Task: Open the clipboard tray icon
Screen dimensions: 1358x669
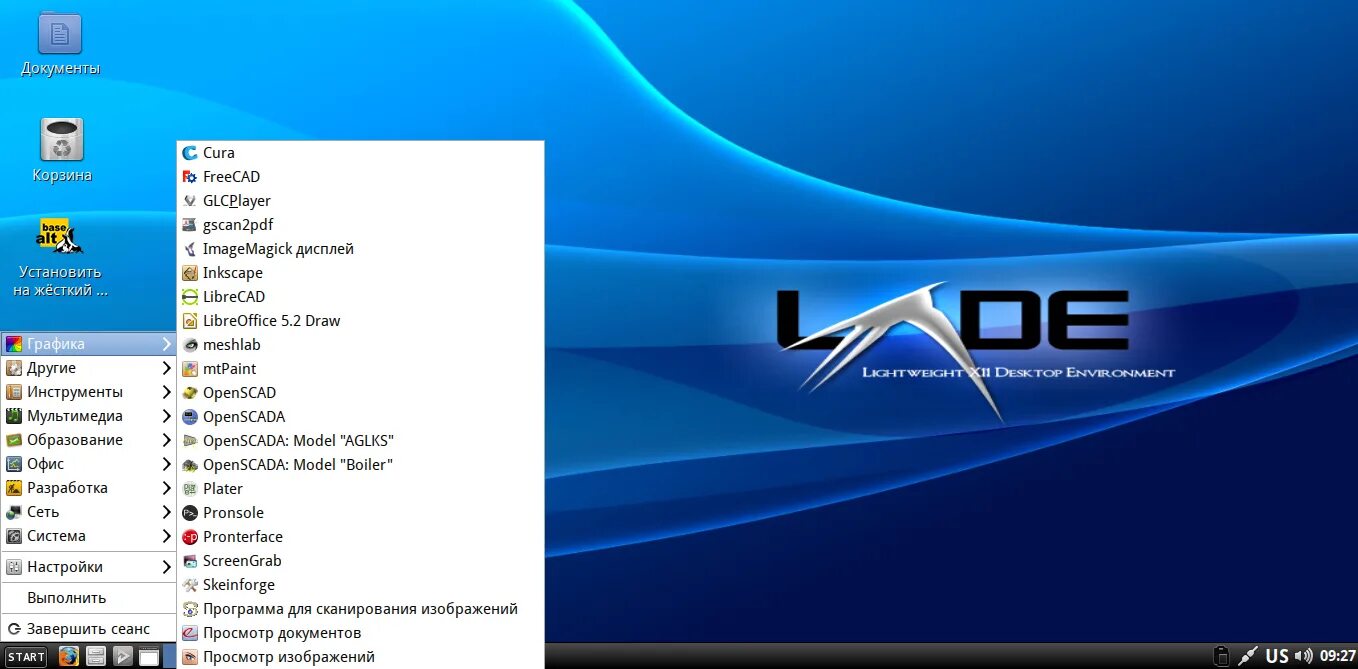Action: click(1221, 657)
